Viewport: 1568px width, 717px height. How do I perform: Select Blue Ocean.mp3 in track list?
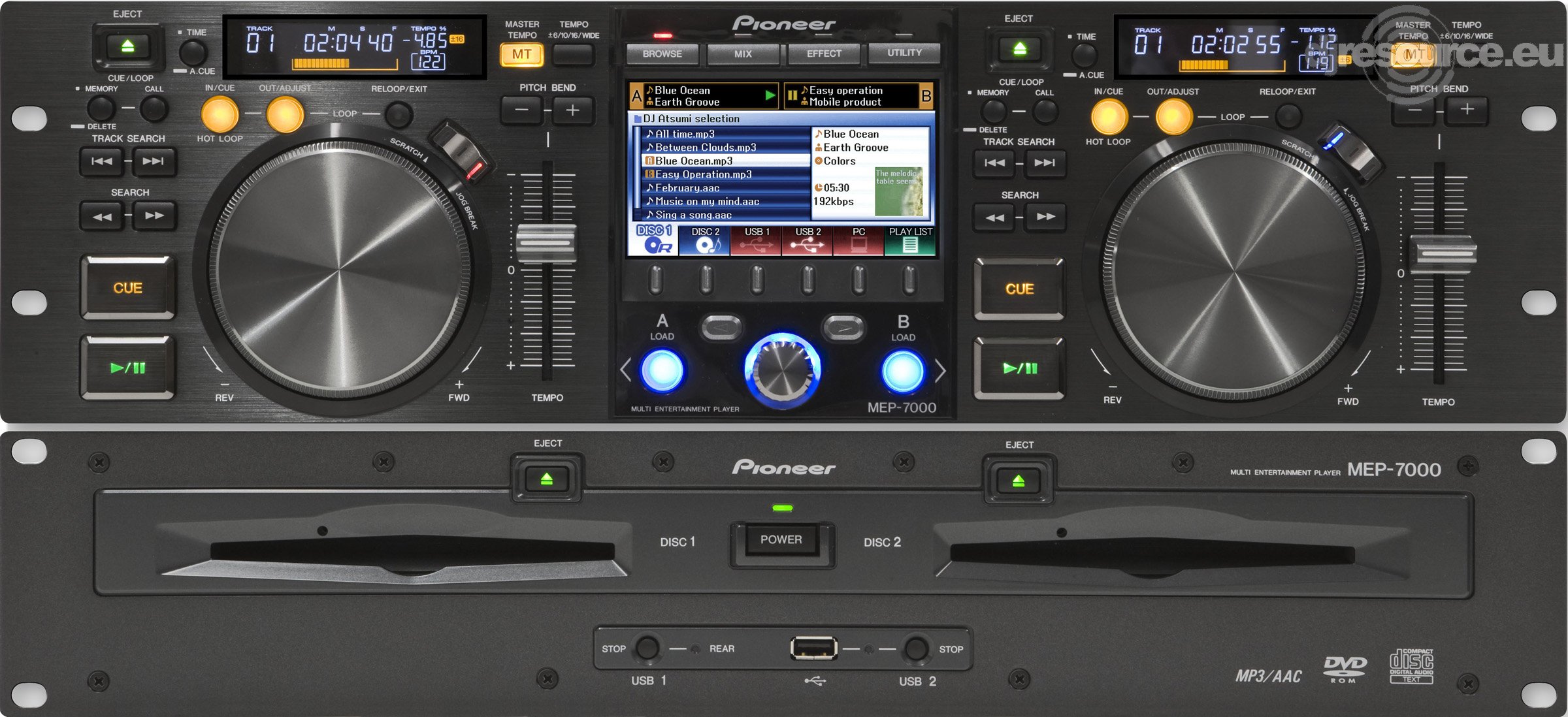click(x=726, y=161)
